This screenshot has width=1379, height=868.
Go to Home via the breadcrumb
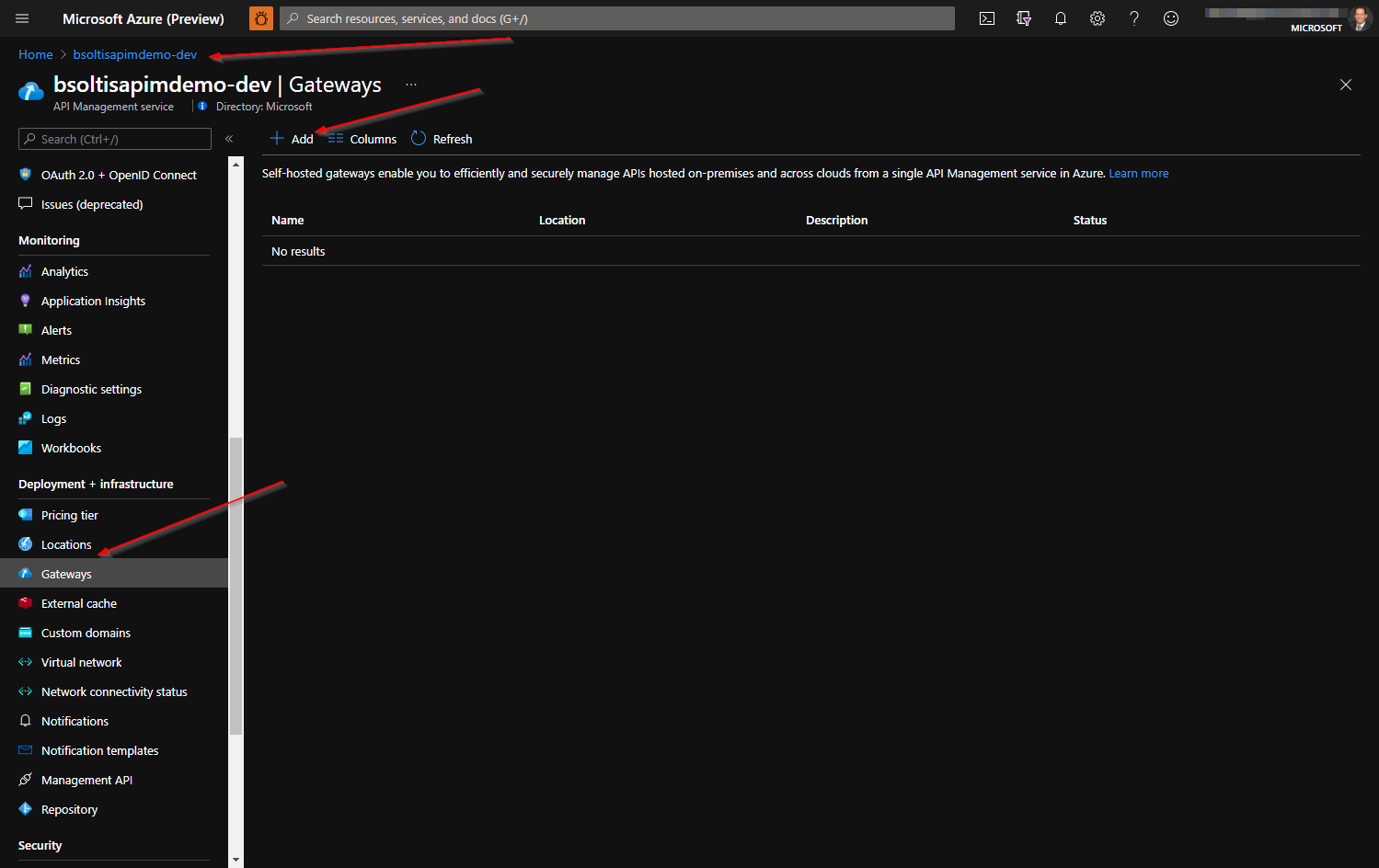(x=36, y=55)
